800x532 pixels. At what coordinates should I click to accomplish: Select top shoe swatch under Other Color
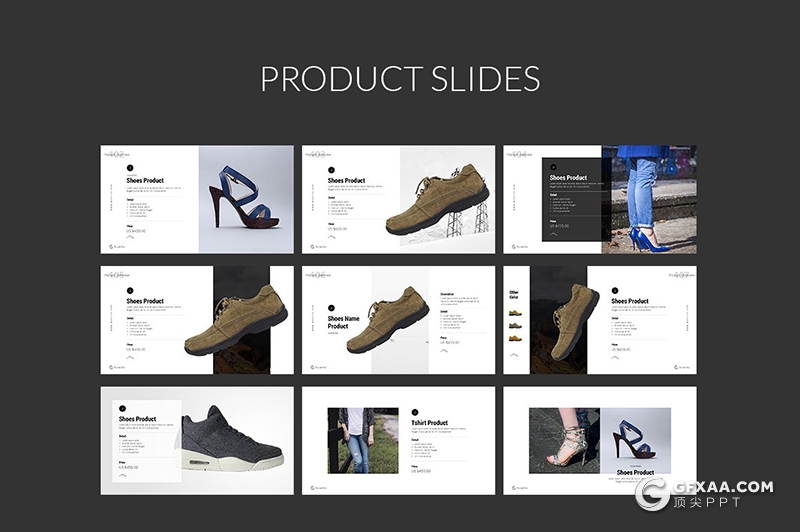point(515,313)
